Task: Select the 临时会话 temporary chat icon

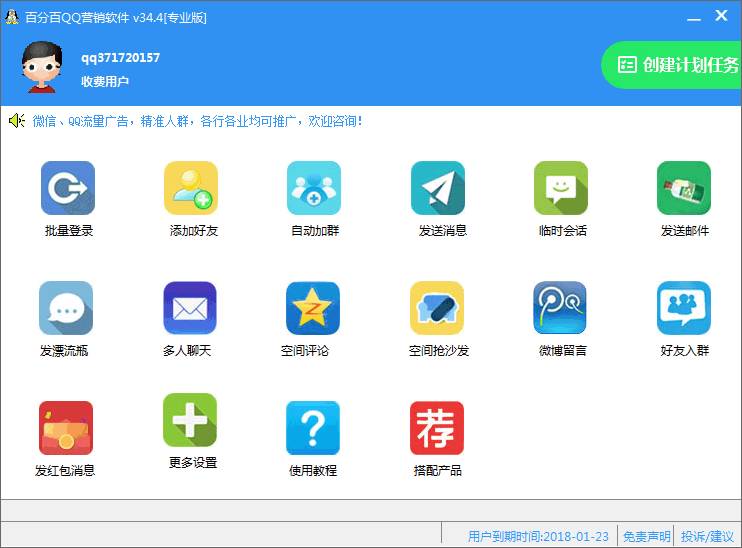Action: [x=561, y=188]
